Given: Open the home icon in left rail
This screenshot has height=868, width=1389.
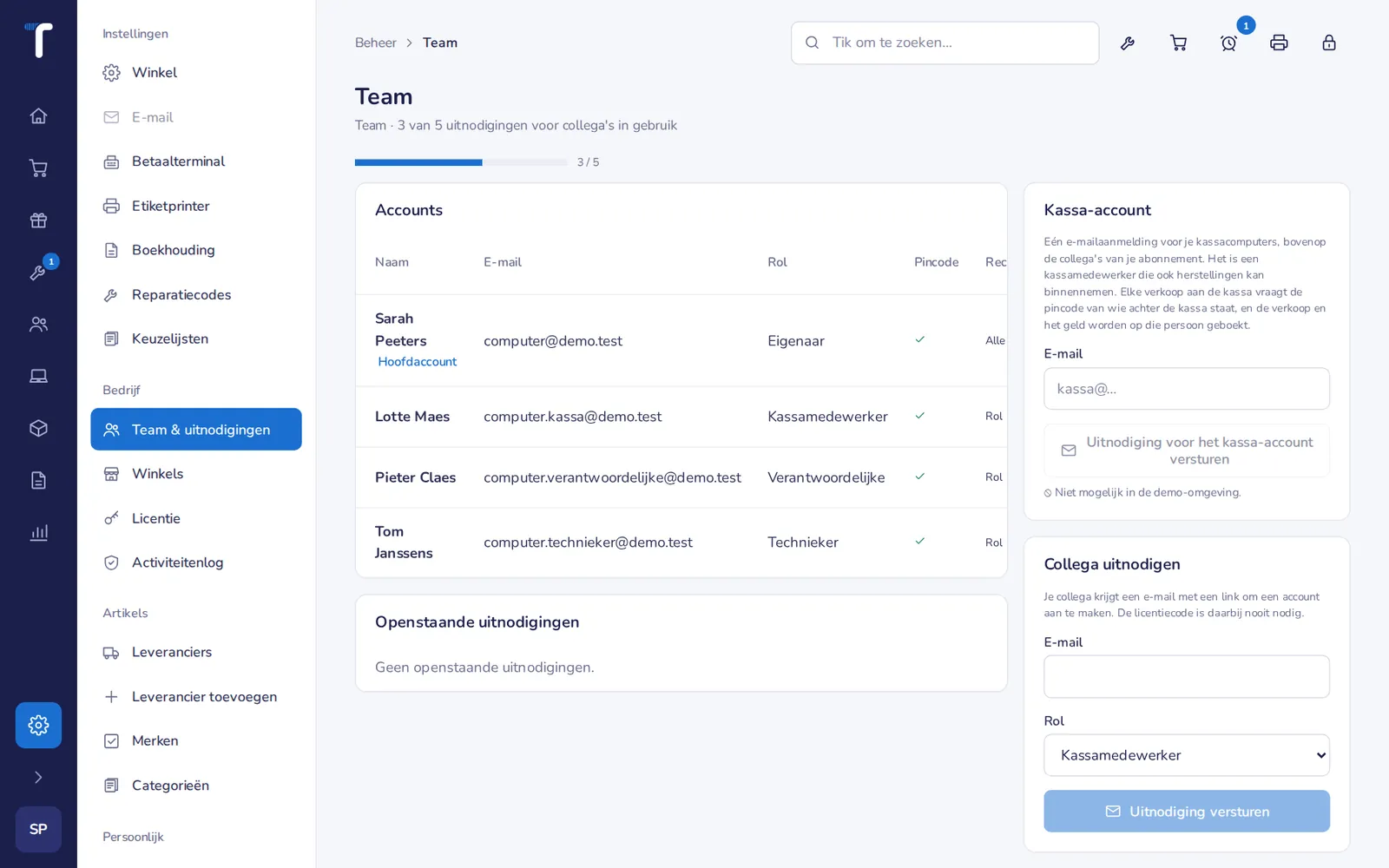Looking at the screenshot, I should coord(38,116).
